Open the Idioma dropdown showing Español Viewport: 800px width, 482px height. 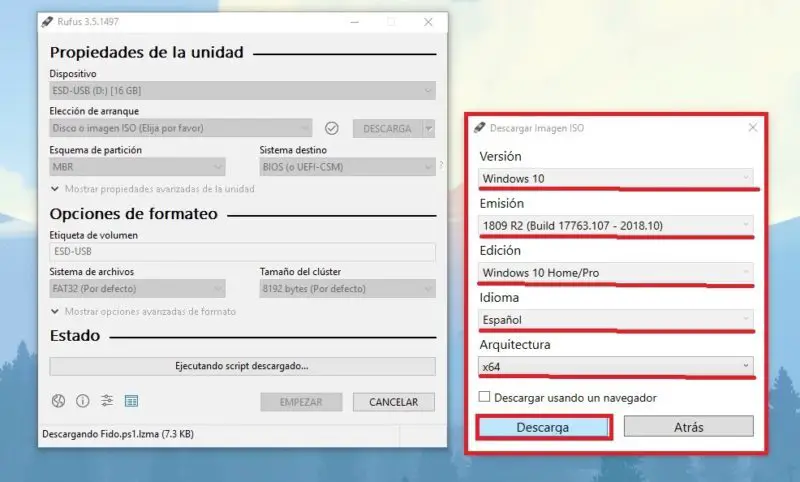pyautogui.click(x=616, y=319)
